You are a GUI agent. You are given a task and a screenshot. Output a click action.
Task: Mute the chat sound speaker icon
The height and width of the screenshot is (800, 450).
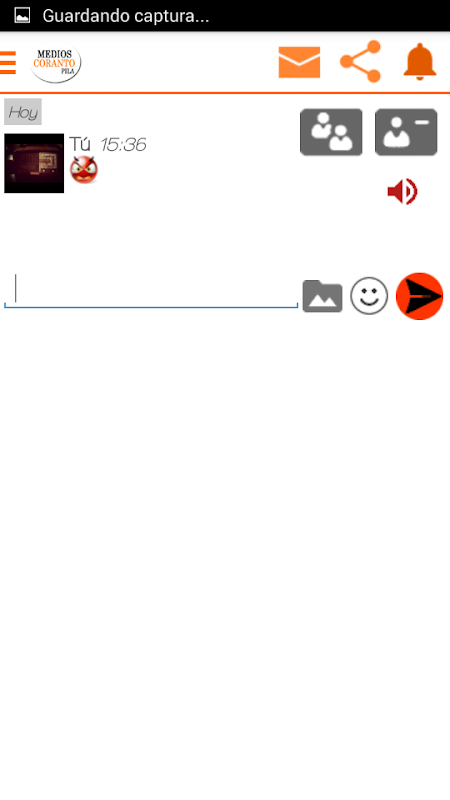(403, 192)
